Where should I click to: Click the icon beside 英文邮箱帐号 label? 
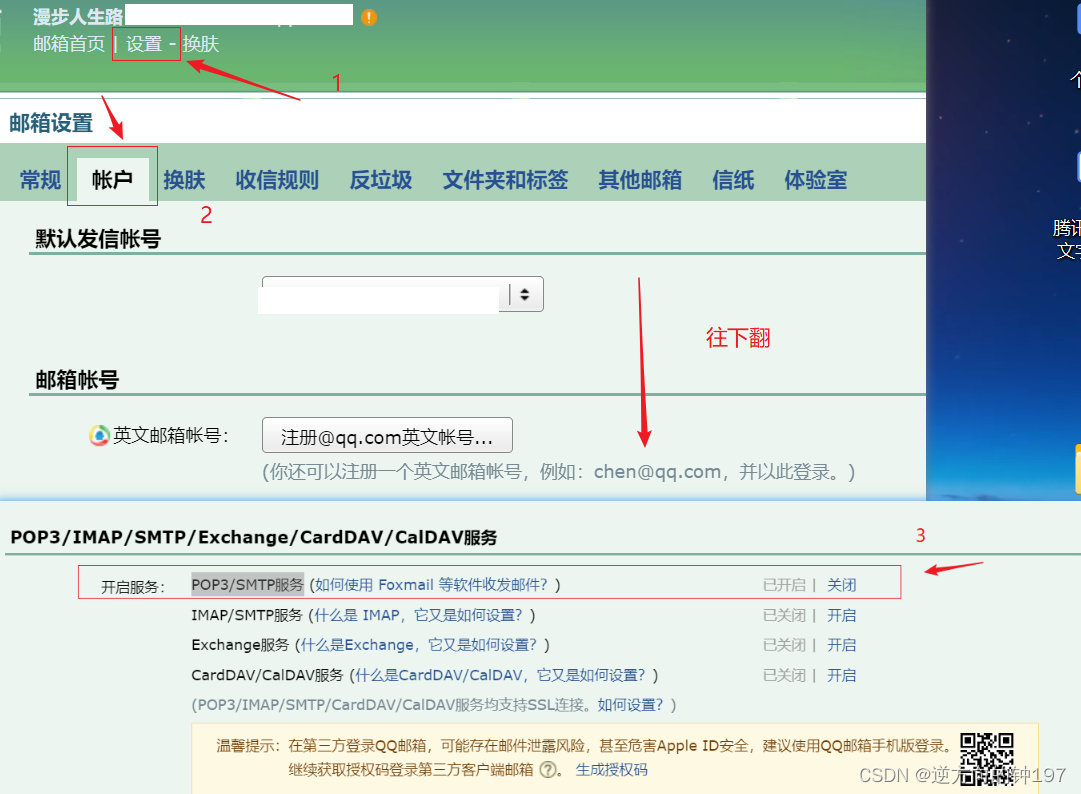(99, 436)
